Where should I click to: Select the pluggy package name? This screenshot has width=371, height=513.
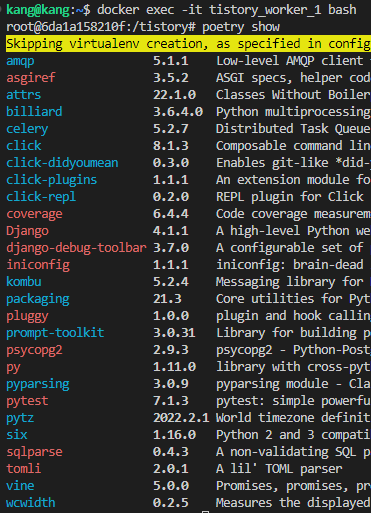point(27,316)
